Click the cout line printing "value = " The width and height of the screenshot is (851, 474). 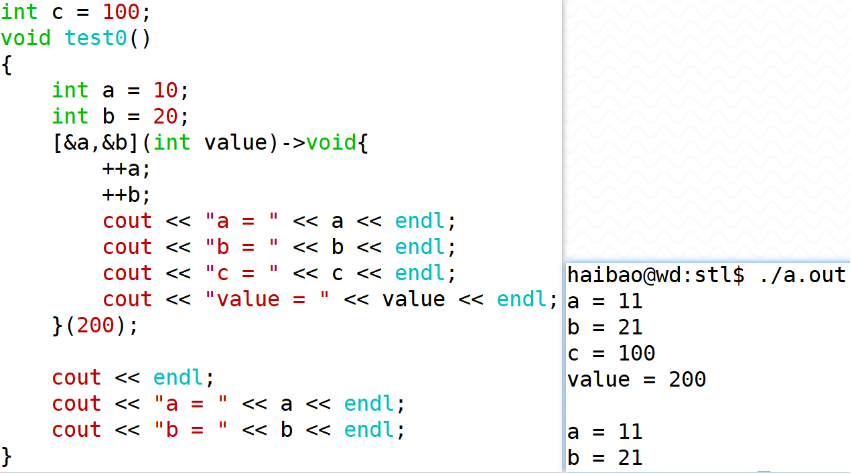click(330, 299)
